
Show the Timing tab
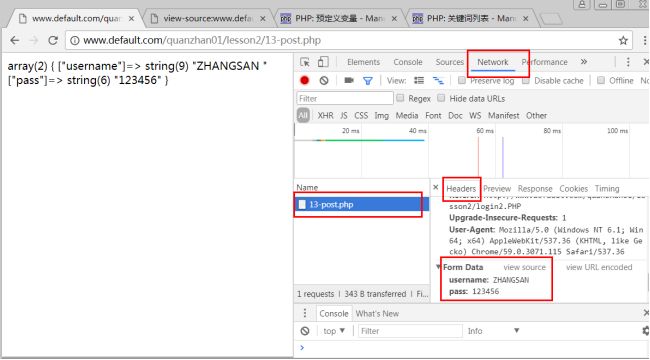point(607,189)
